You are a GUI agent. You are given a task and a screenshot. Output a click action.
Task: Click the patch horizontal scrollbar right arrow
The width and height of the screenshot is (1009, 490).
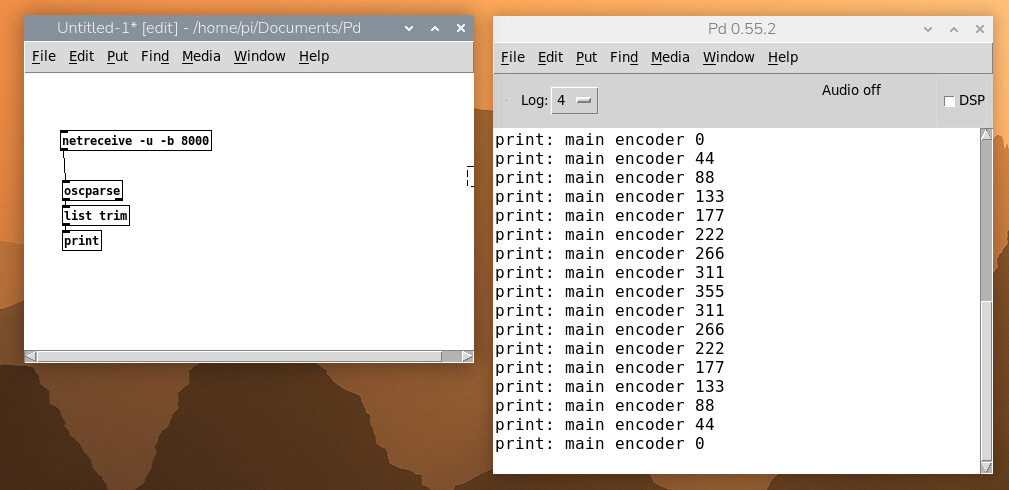[467, 356]
